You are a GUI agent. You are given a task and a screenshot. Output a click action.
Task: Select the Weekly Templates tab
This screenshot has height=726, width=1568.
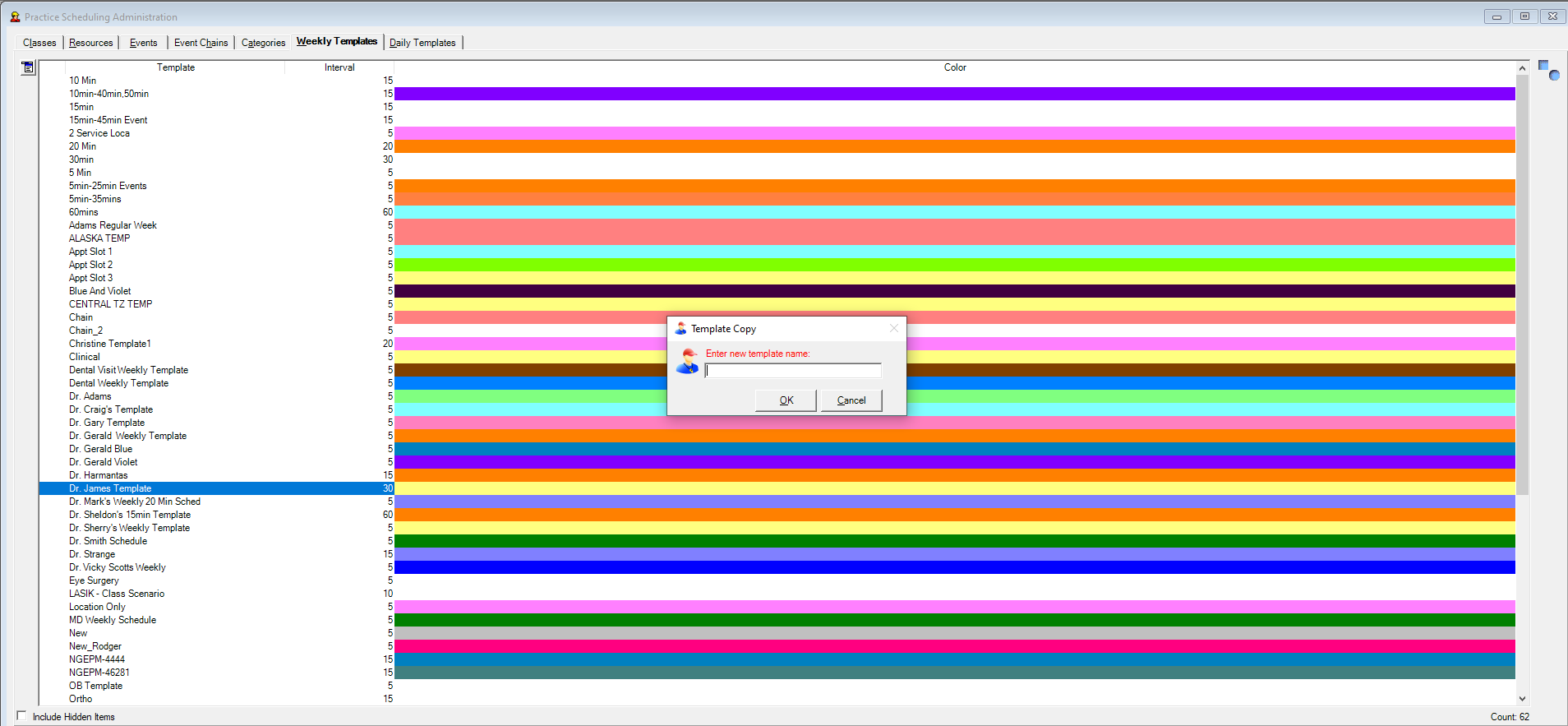[x=337, y=41]
